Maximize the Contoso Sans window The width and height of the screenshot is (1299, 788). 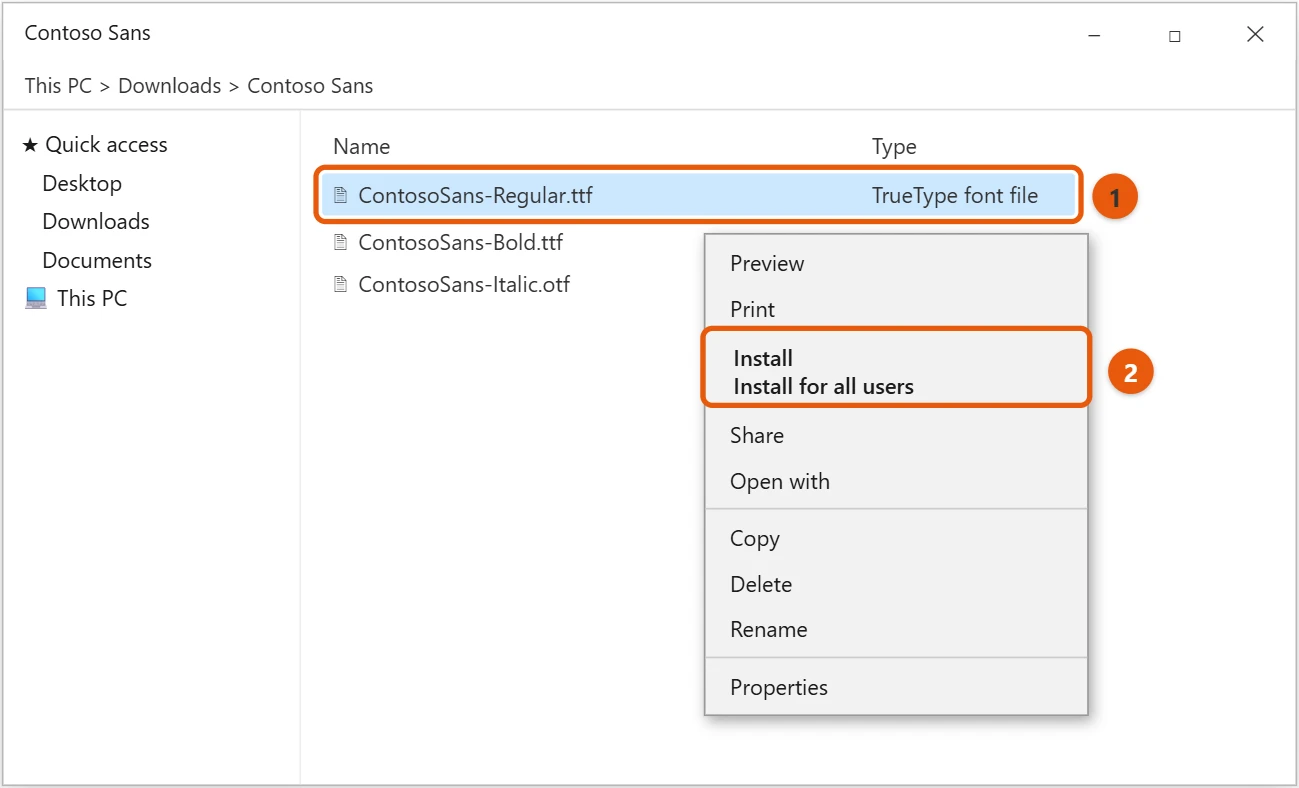pos(1175,35)
